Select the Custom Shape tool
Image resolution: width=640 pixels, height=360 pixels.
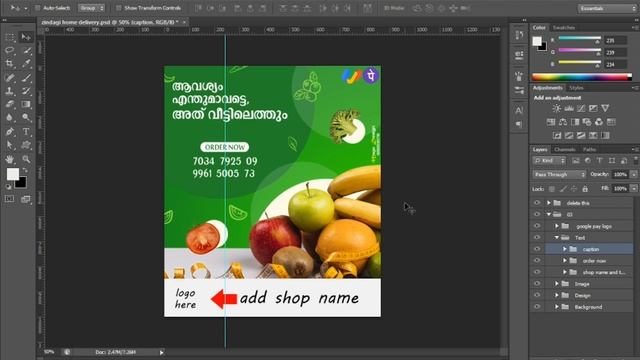[26, 145]
